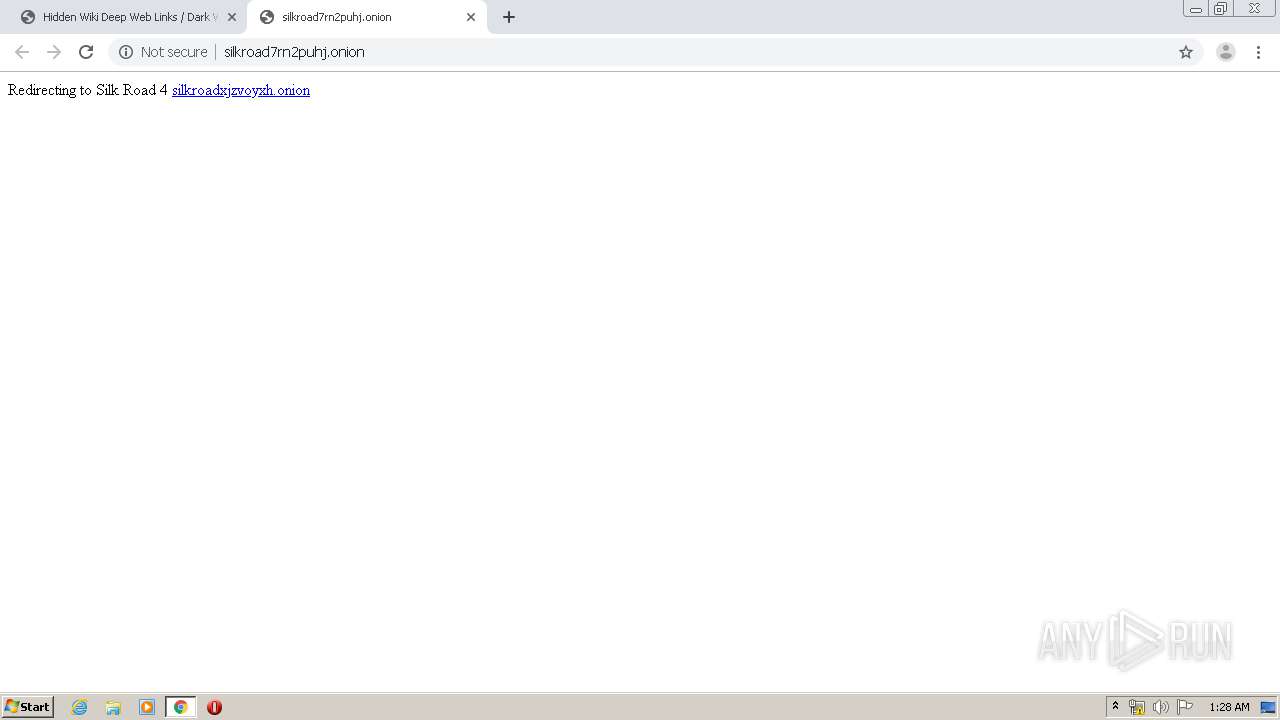Launch Internet Explorer from the taskbar
This screenshot has height=720, width=1280.
(80, 707)
